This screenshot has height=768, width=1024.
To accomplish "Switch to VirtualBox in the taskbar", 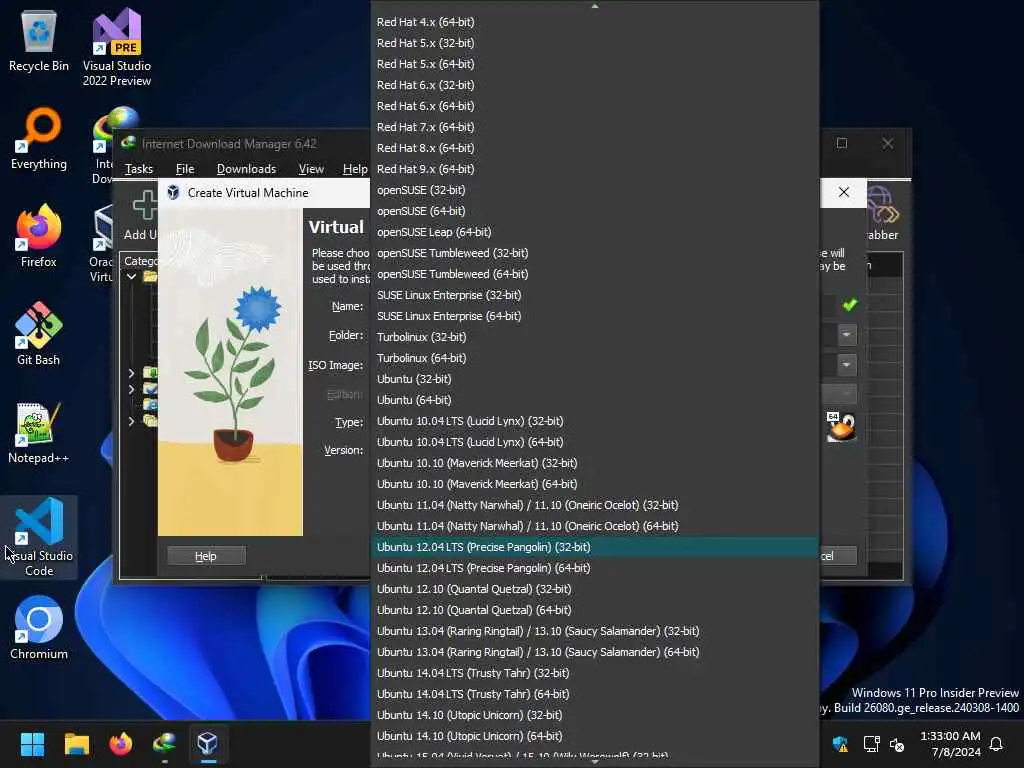I will [208, 743].
